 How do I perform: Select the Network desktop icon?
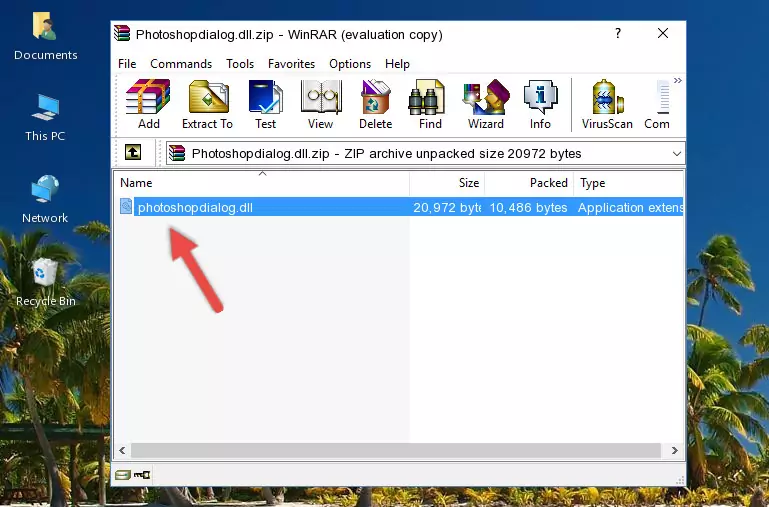[x=45, y=200]
